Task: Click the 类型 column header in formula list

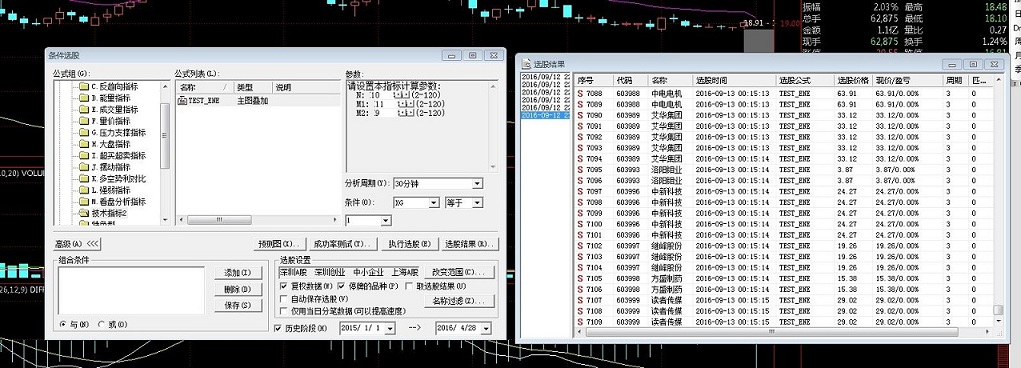Action: tap(253, 87)
